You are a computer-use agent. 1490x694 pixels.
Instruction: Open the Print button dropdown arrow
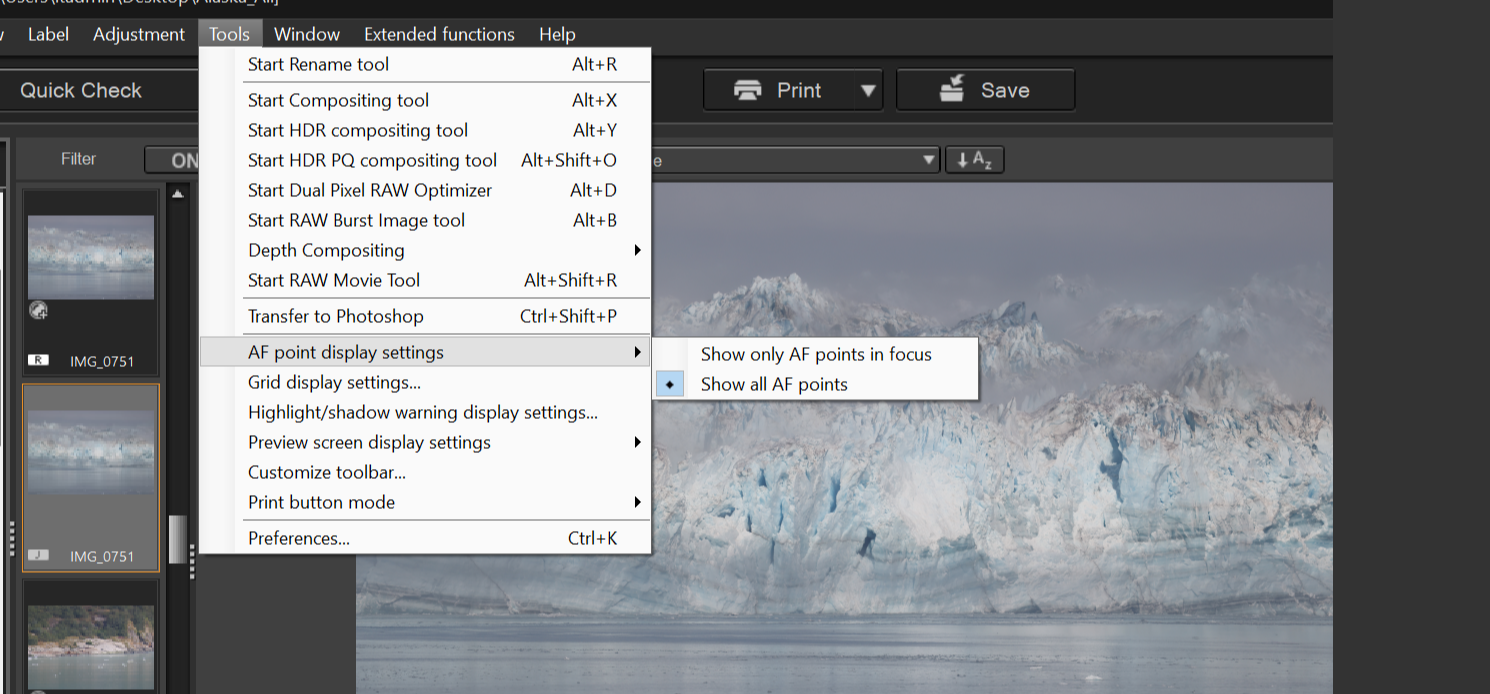coord(867,89)
